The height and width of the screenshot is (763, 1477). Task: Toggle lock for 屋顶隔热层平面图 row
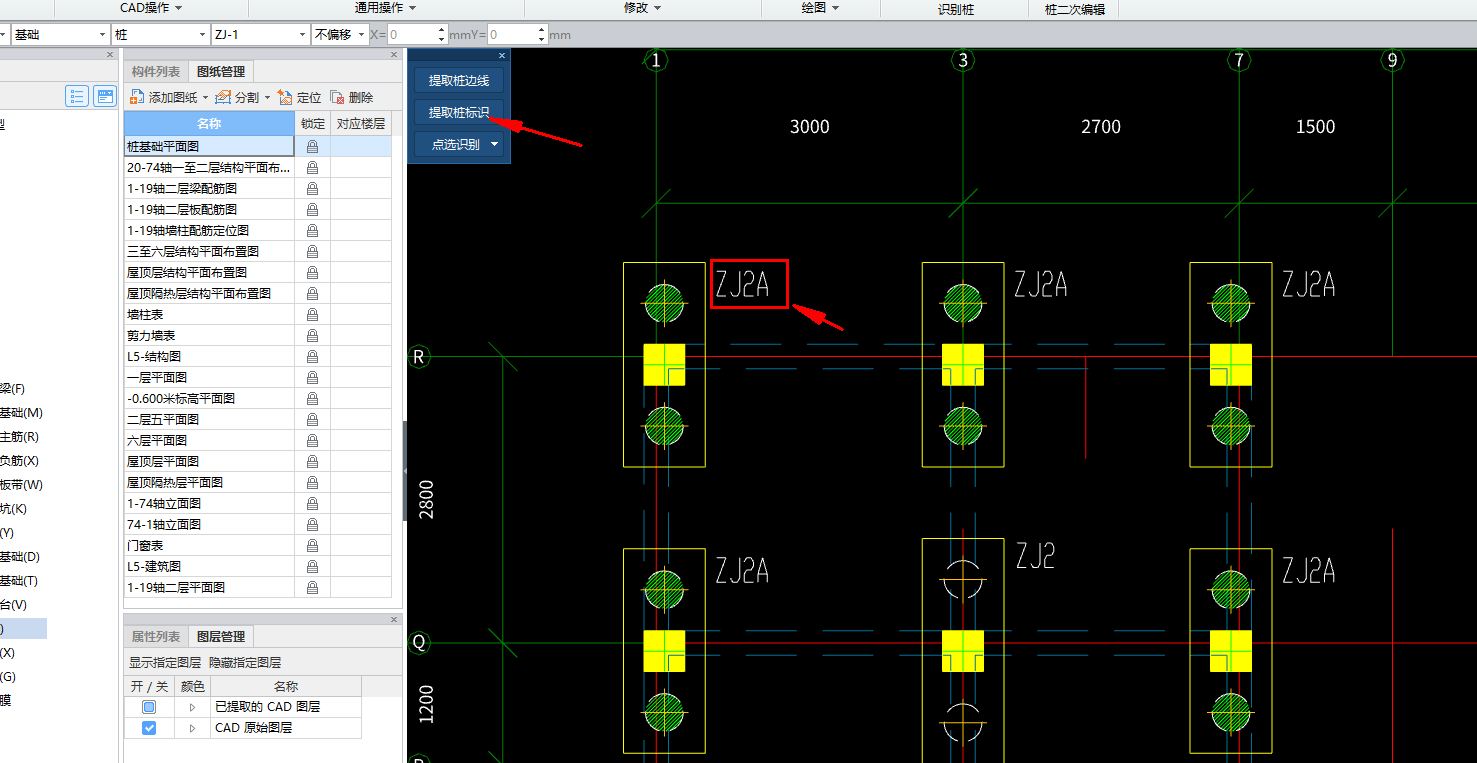[312, 482]
